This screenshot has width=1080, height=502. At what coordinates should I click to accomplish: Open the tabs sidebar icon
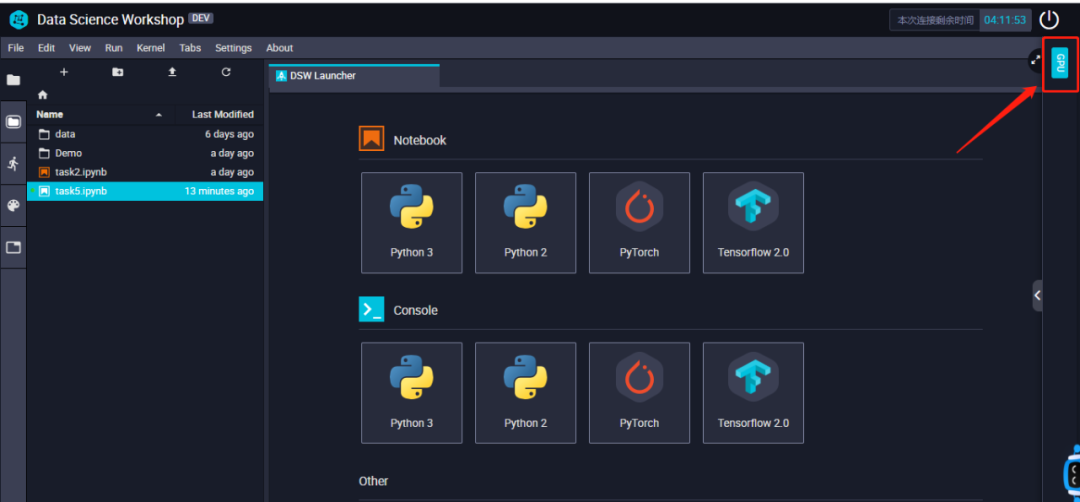click(x=13, y=247)
